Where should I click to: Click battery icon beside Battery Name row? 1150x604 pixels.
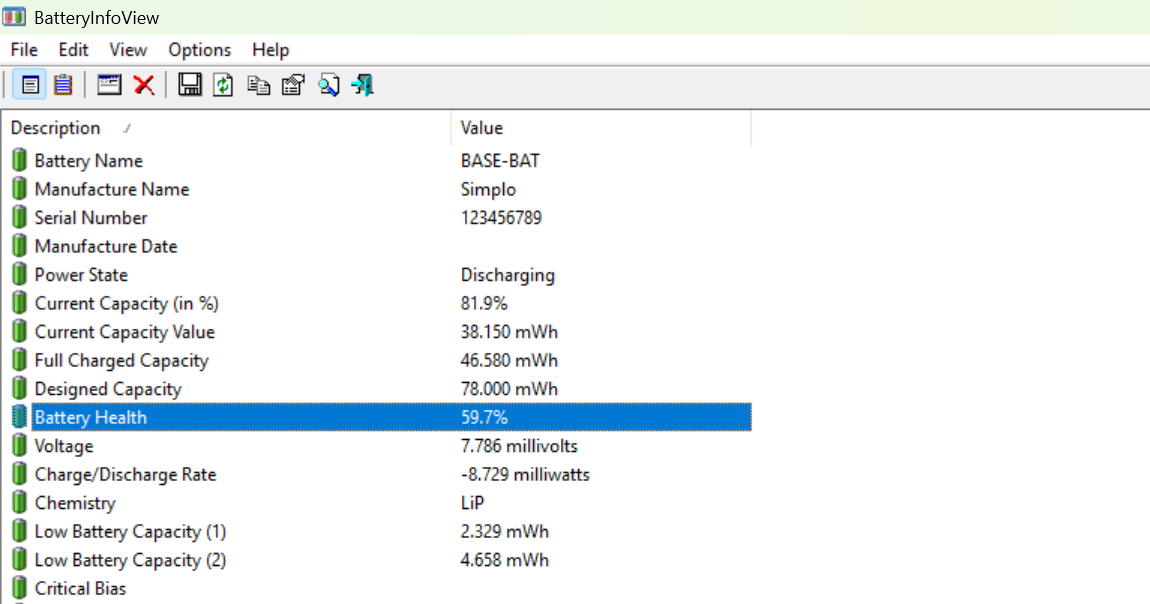click(x=20, y=160)
